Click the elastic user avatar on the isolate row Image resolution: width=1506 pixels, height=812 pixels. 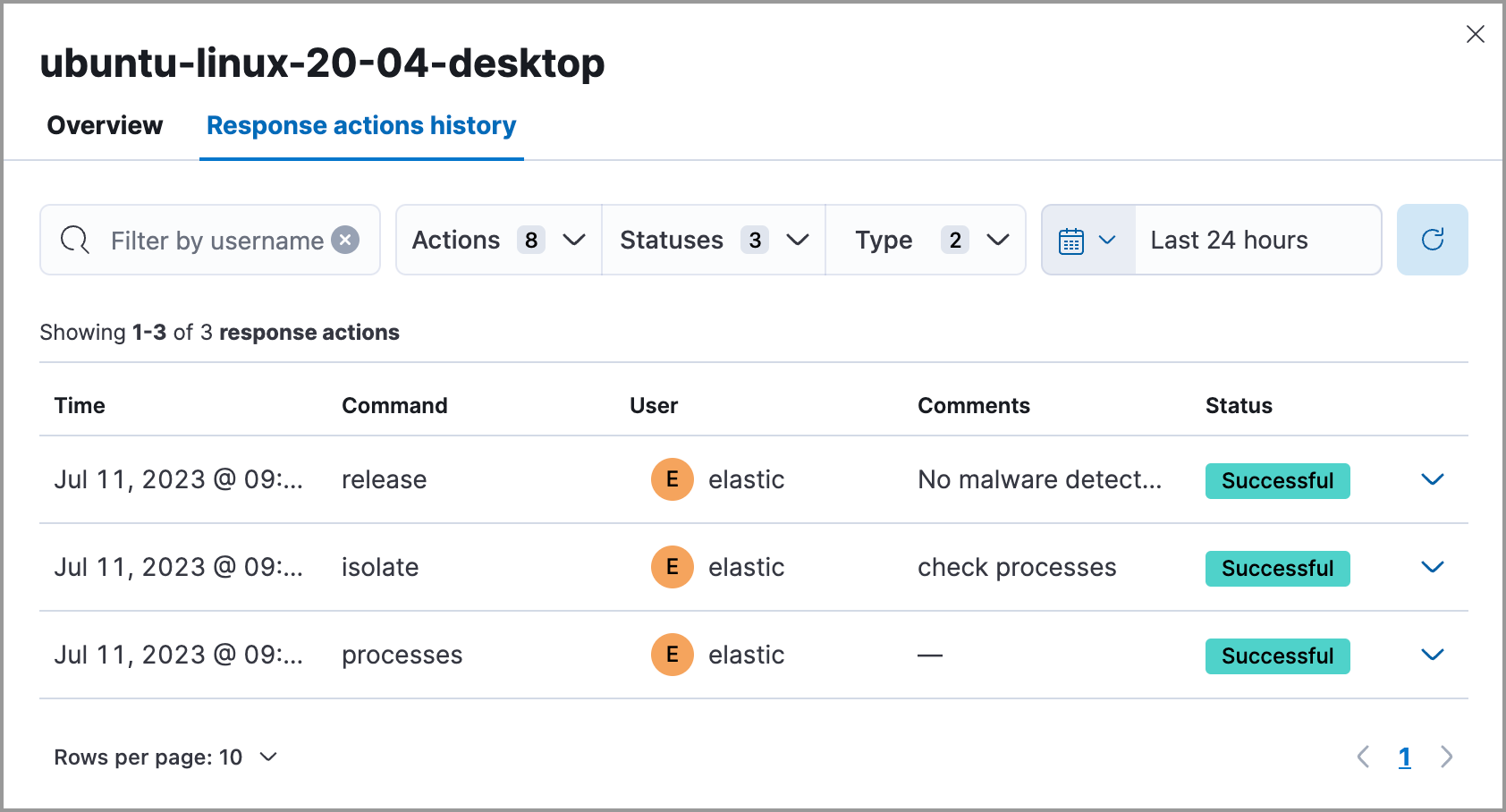[672, 567]
